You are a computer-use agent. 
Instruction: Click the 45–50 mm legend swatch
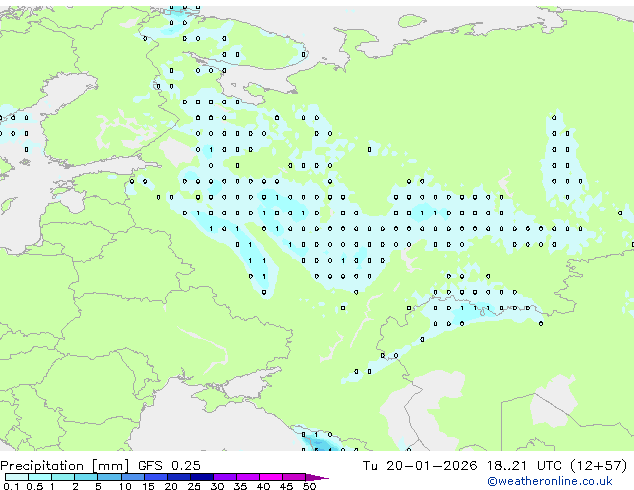pos(294,477)
